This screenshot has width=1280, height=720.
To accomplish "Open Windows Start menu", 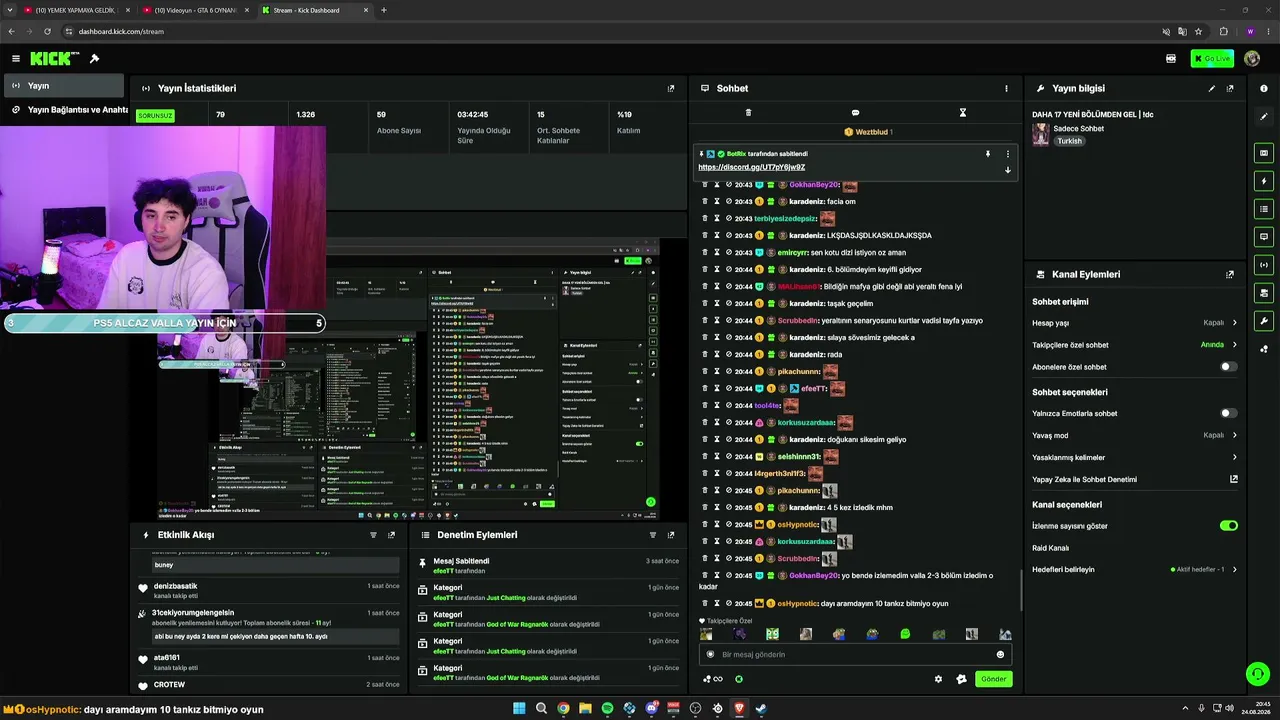I will [519, 709].
